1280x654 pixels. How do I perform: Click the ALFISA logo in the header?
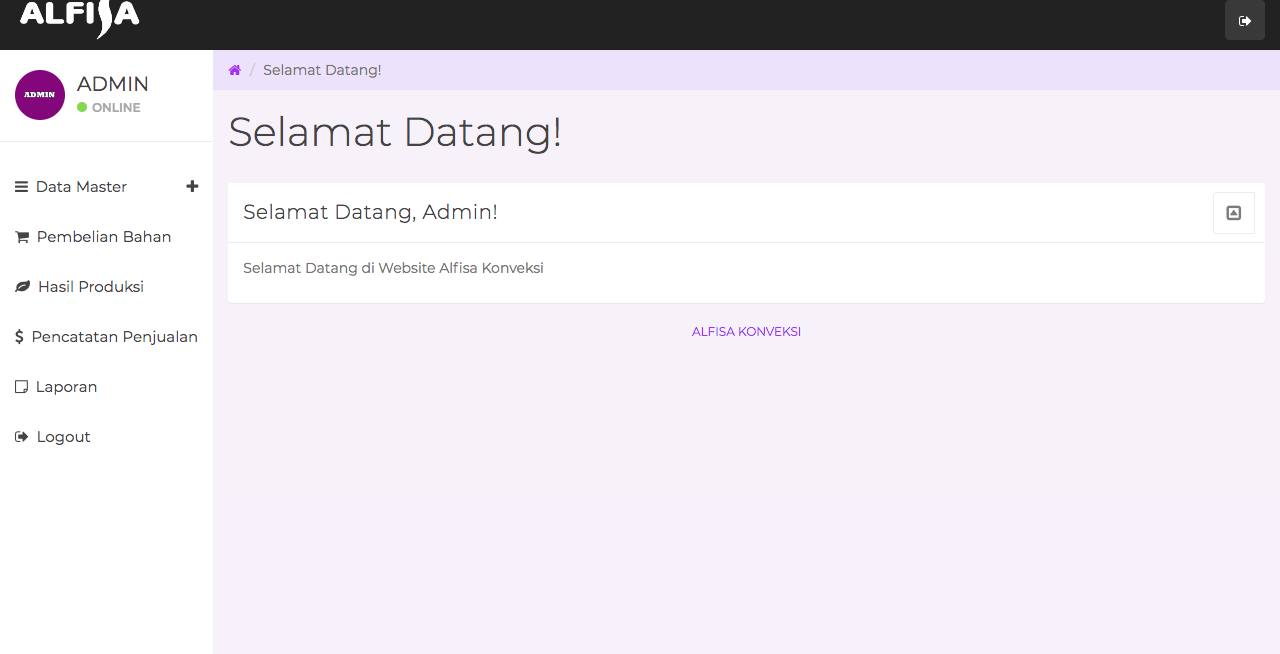(x=80, y=17)
